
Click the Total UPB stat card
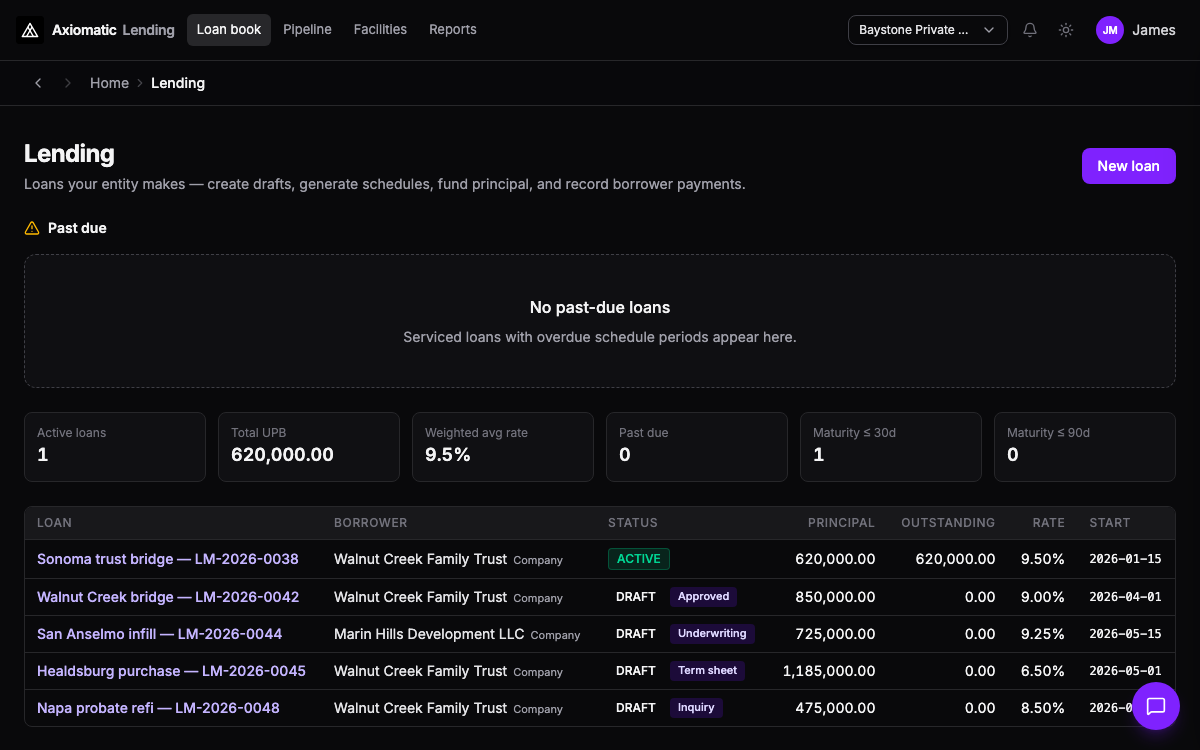tap(309, 447)
